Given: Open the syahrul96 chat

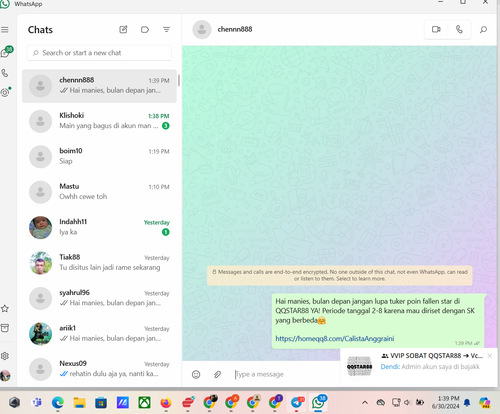Looking at the screenshot, I should pos(99,298).
